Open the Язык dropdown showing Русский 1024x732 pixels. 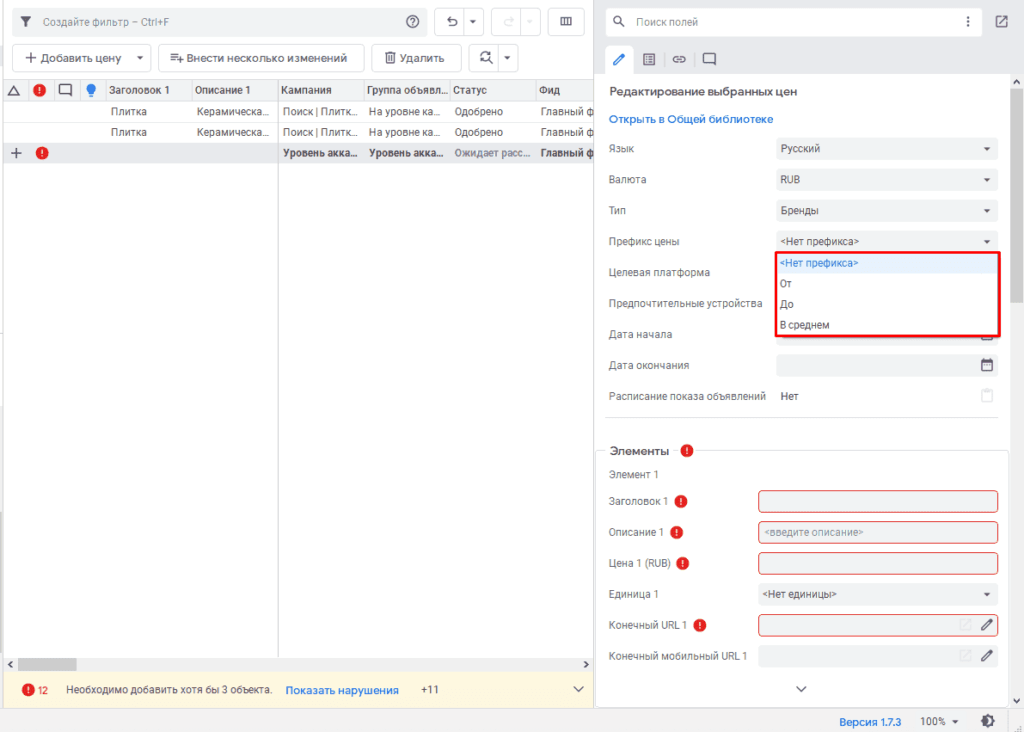pos(886,149)
